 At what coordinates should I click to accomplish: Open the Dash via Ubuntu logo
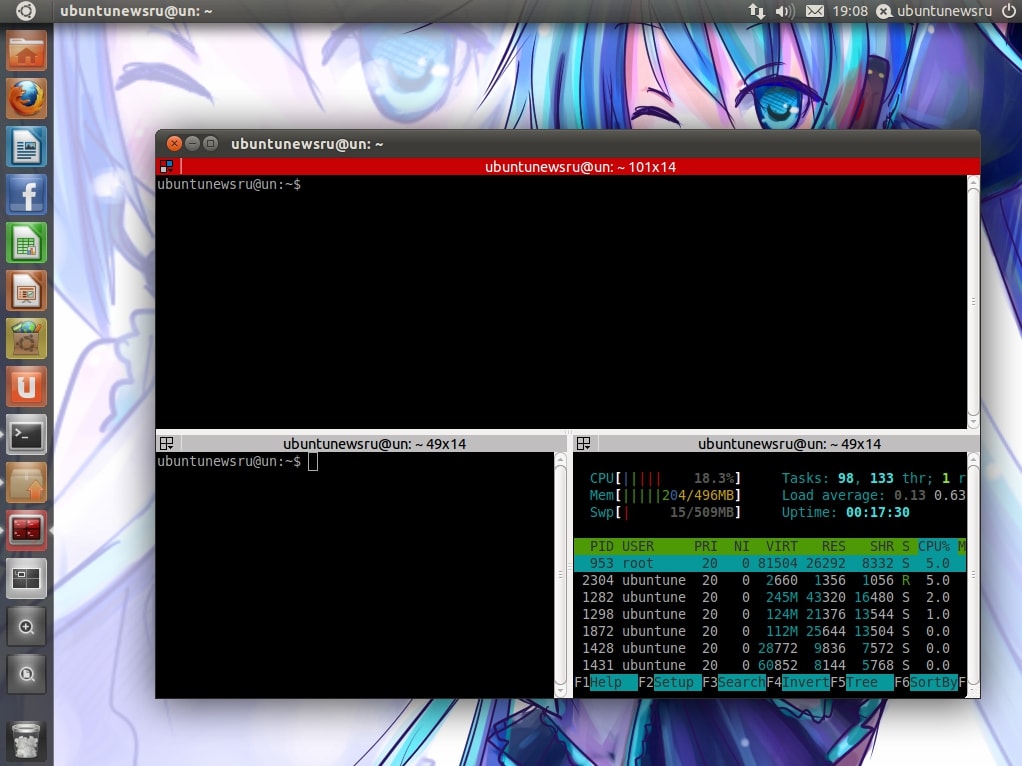26,11
